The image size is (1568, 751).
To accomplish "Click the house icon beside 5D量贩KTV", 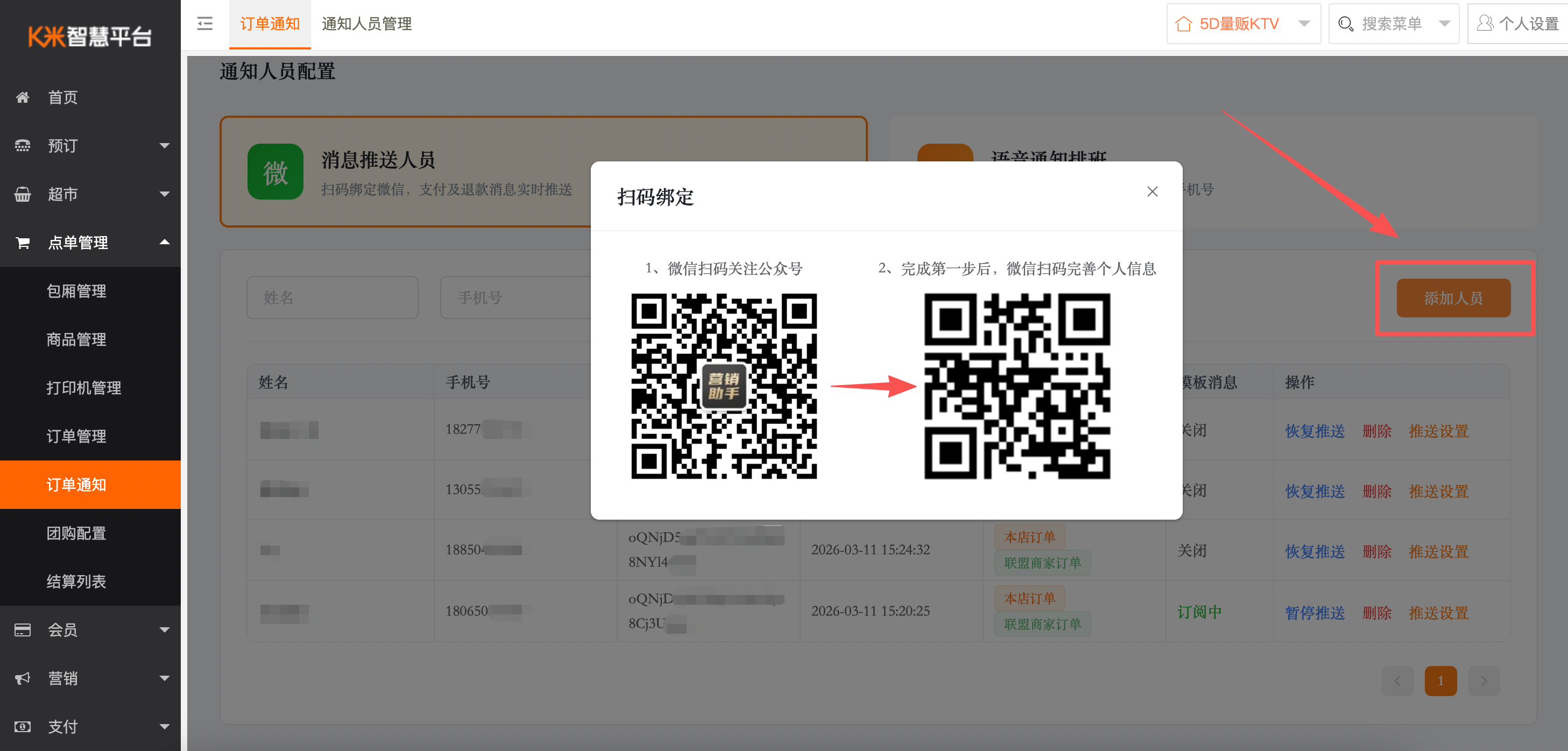I will 1183,24.
